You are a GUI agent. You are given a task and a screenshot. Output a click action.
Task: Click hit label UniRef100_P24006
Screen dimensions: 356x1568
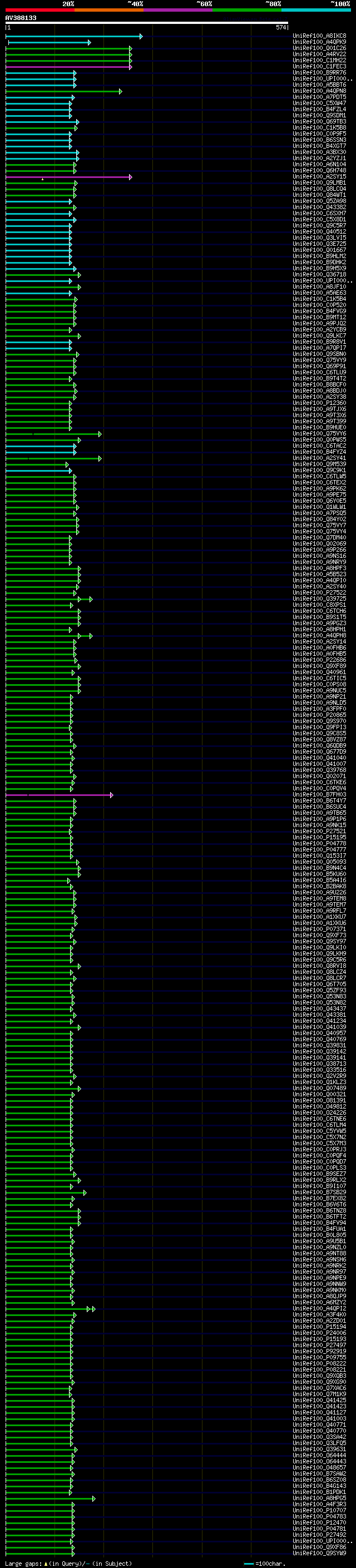319,1333
